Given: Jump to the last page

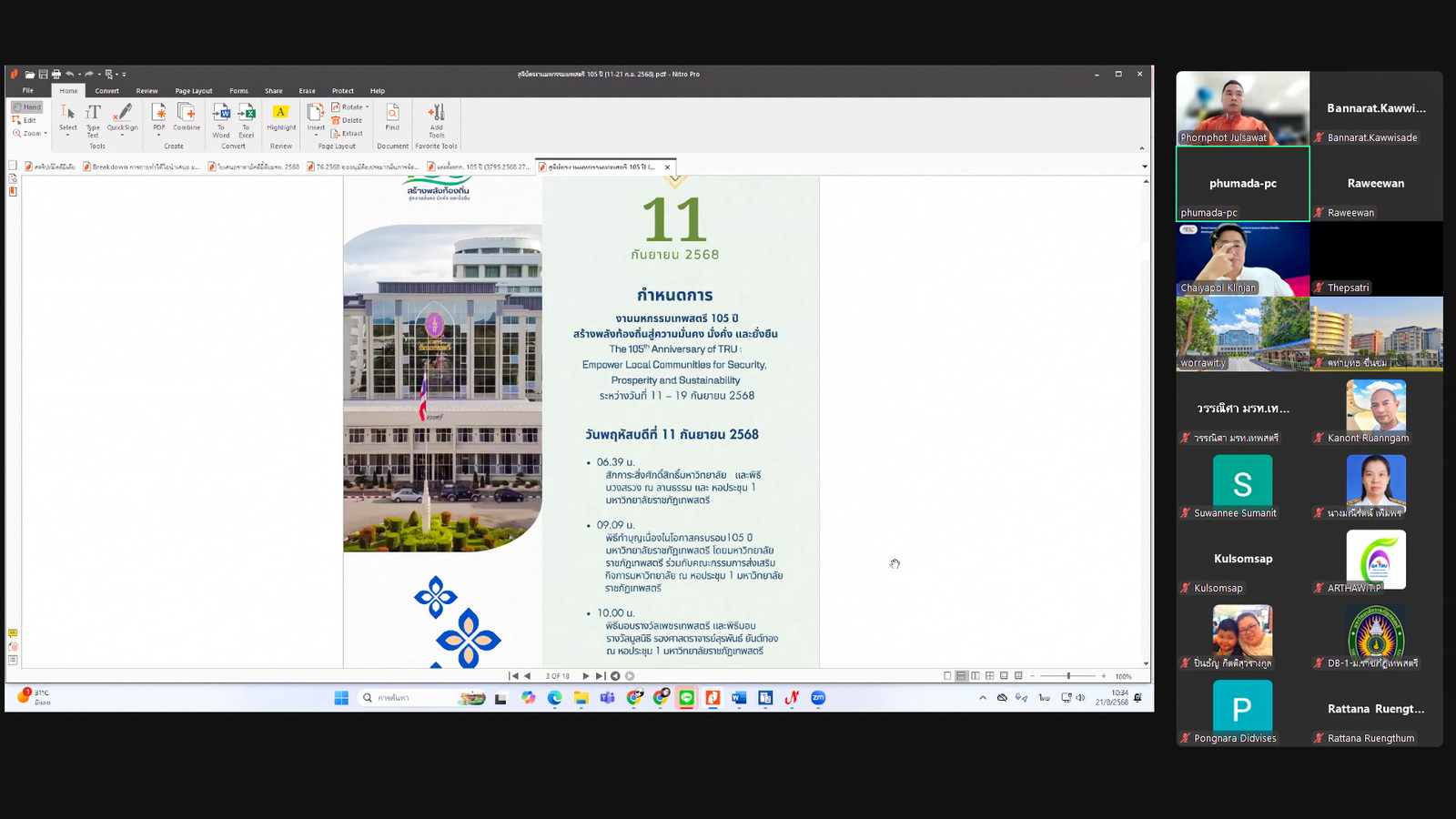Looking at the screenshot, I should 600,676.
